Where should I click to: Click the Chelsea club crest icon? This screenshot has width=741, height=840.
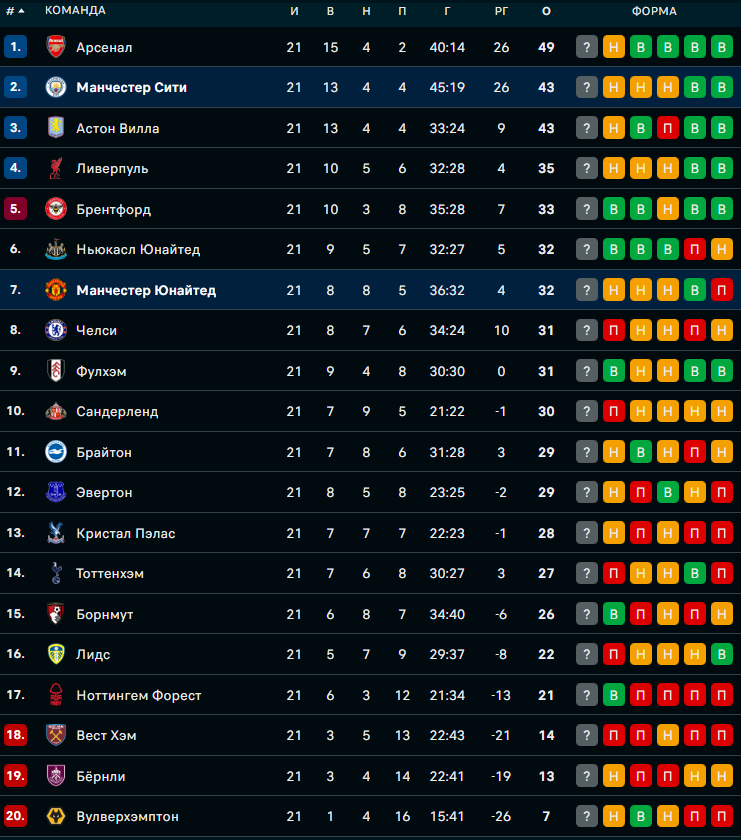click(x=56, y=330)
